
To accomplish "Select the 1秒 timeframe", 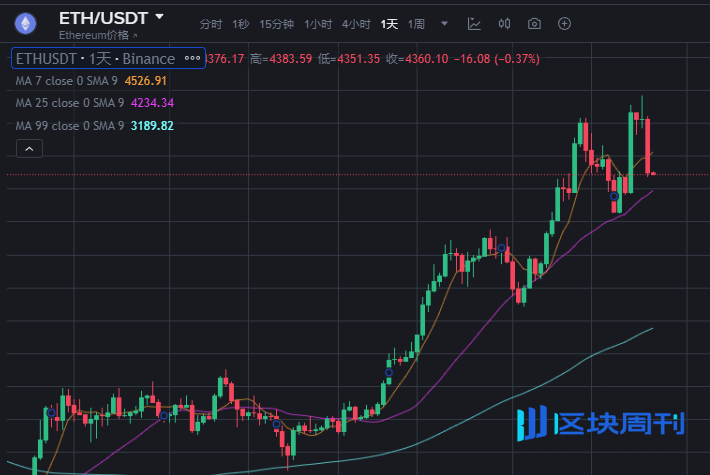I will point(240,24).
